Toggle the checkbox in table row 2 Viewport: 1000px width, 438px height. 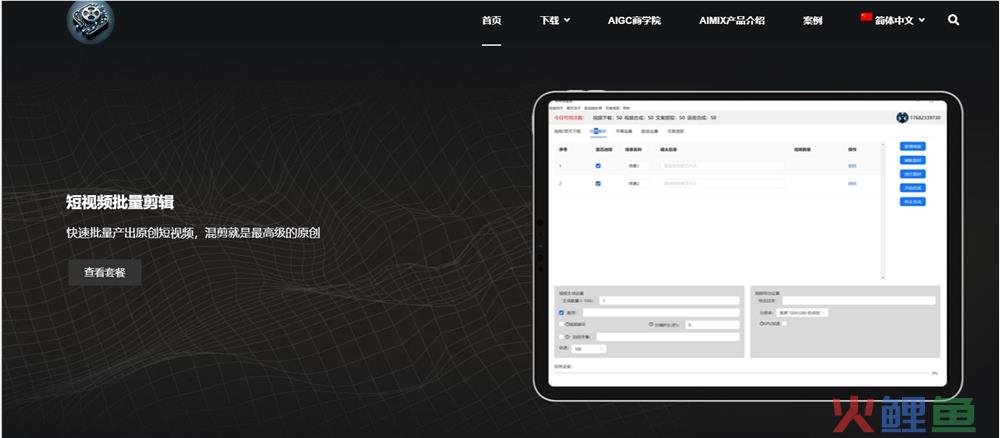598,184
